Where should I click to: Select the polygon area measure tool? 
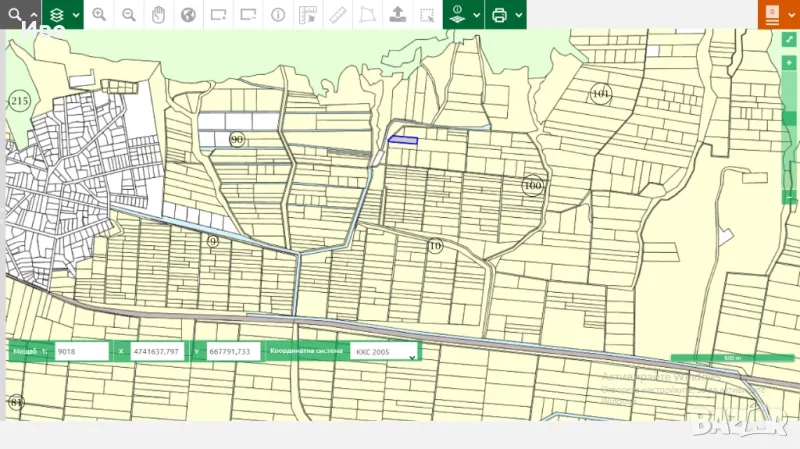(367, 15)
